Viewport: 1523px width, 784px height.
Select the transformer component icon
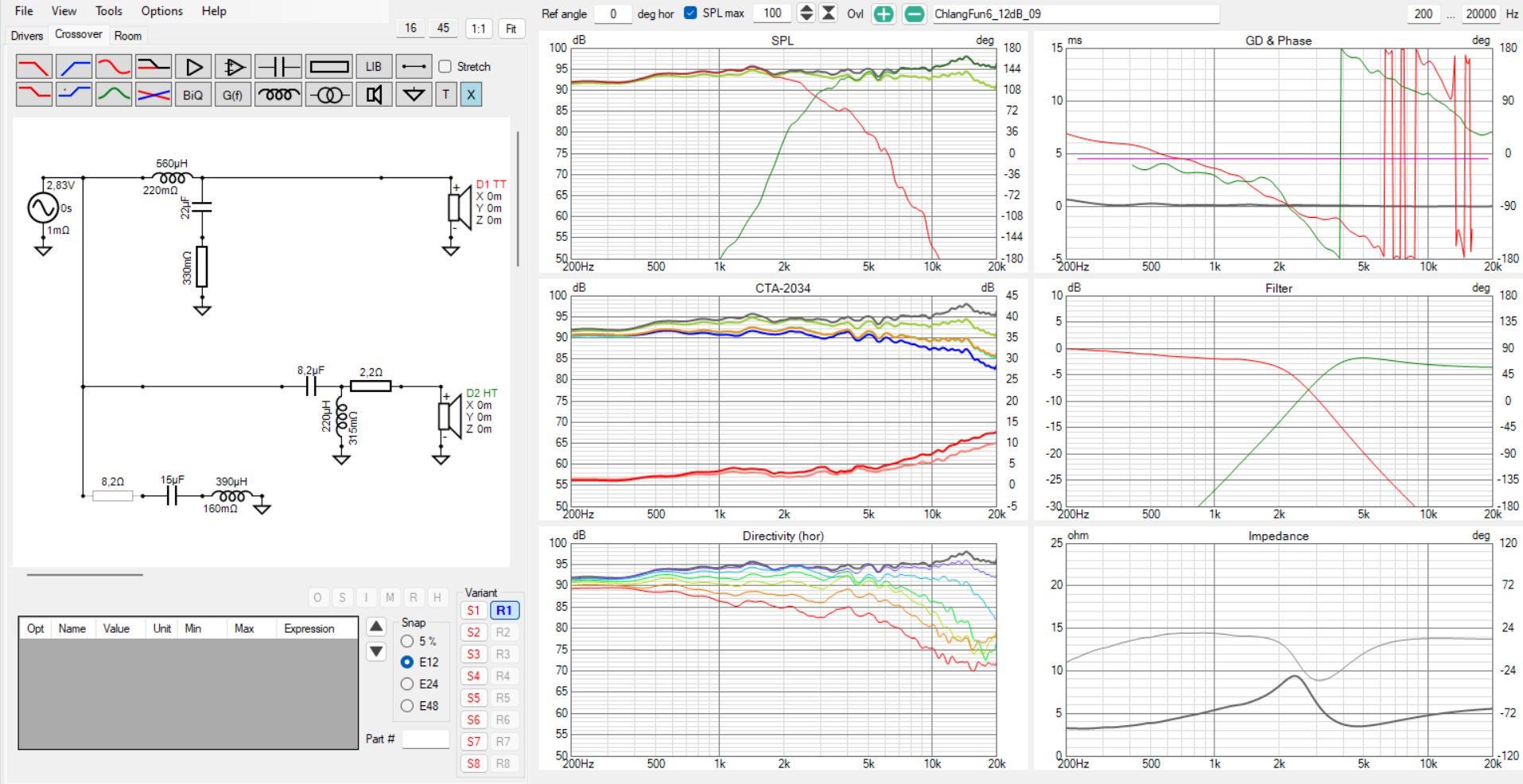(x=328, y=95)
